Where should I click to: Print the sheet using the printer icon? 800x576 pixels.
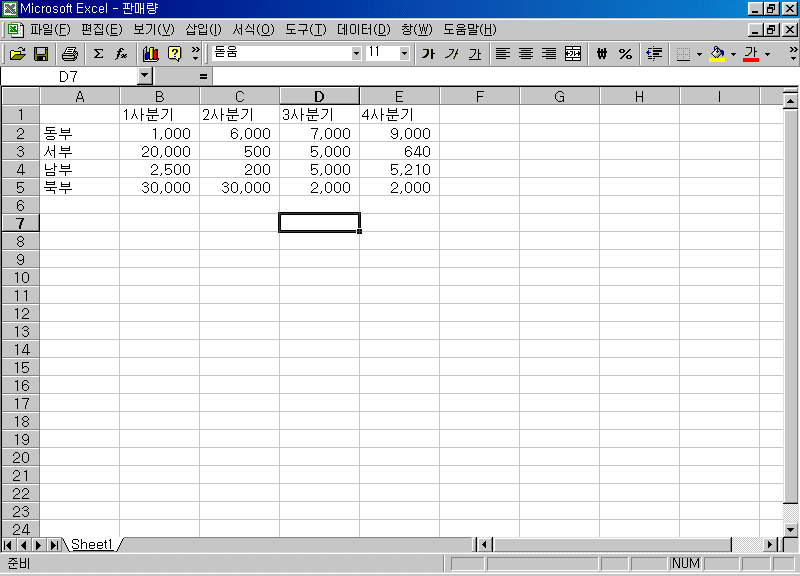click(x=69, y=53)
